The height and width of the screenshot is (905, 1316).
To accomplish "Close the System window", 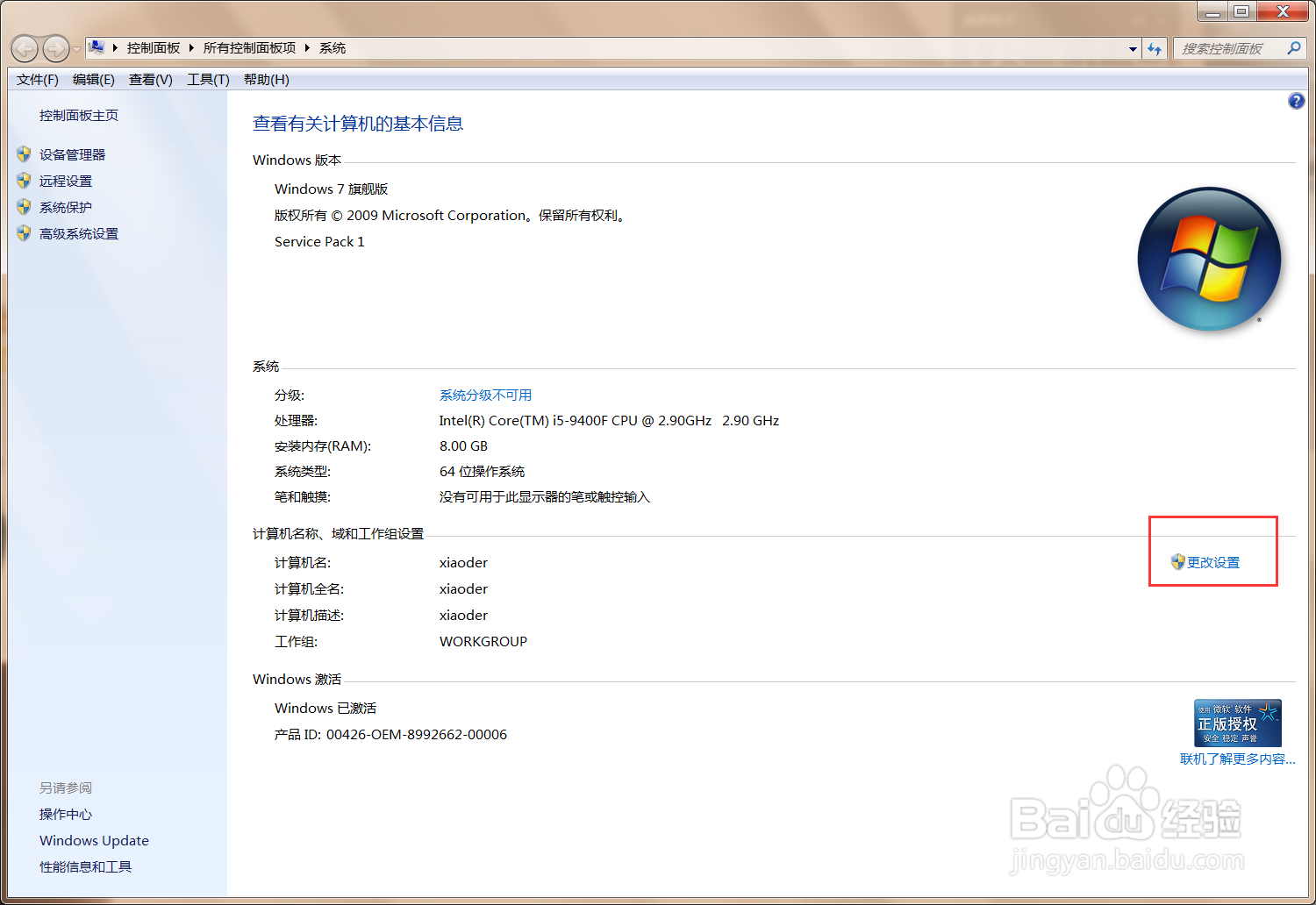I will [x=1283, y=11].
